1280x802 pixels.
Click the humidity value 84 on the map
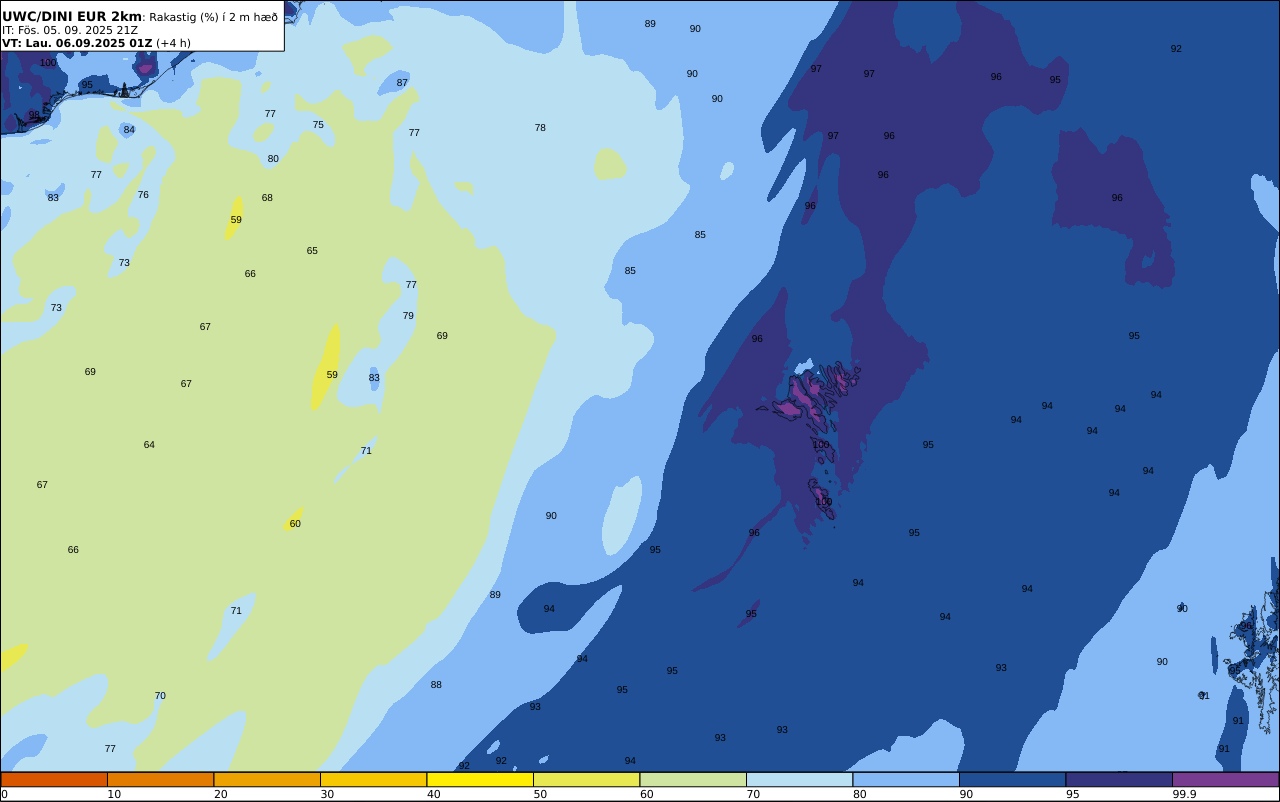(x=129, y=130)
